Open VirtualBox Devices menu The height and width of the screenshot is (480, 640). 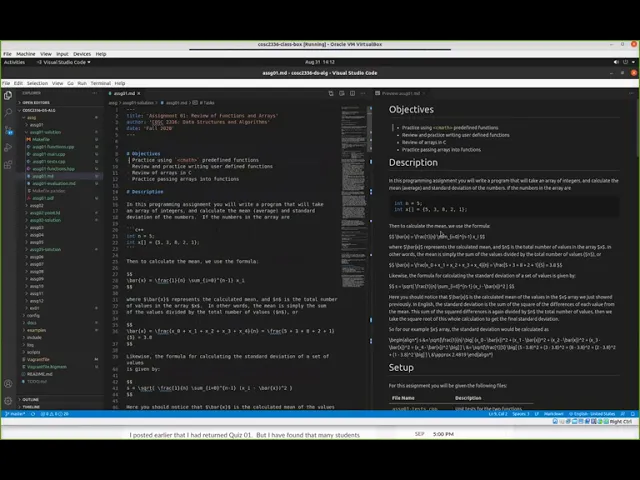coord(82,54)
